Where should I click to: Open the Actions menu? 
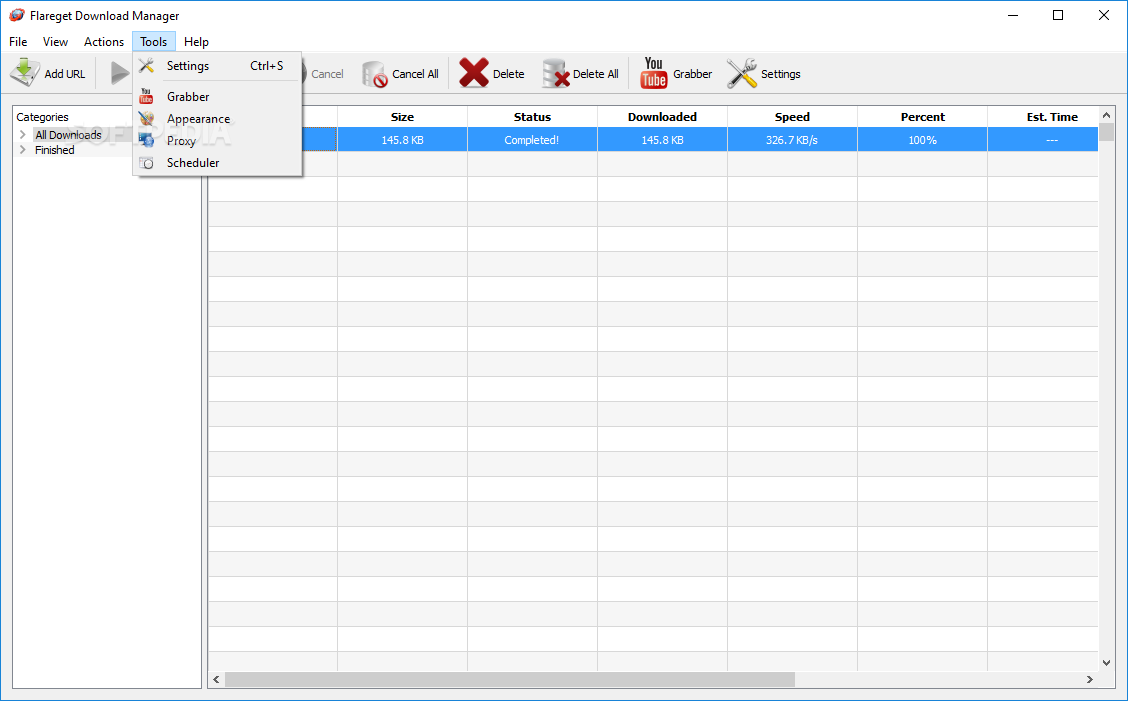(x=104, y=42)
